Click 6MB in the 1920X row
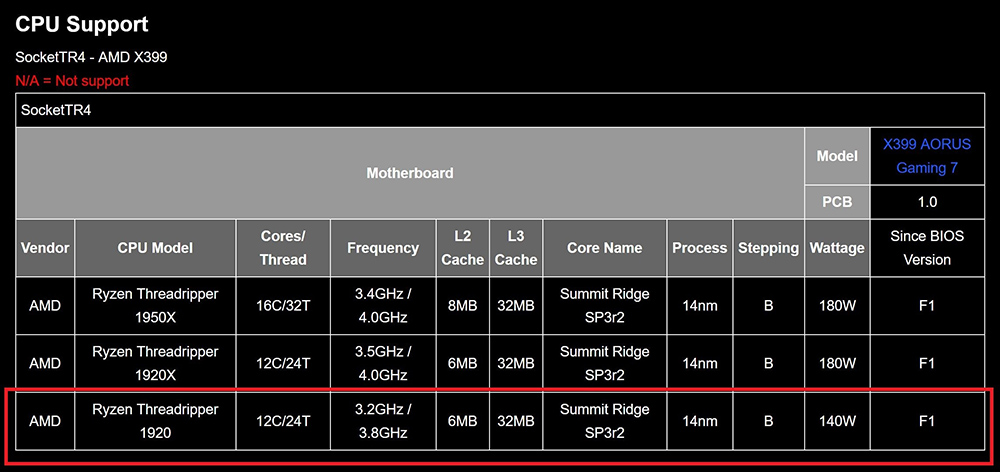Viewport: 1000px width, 472px height. [x=463, y=364]
